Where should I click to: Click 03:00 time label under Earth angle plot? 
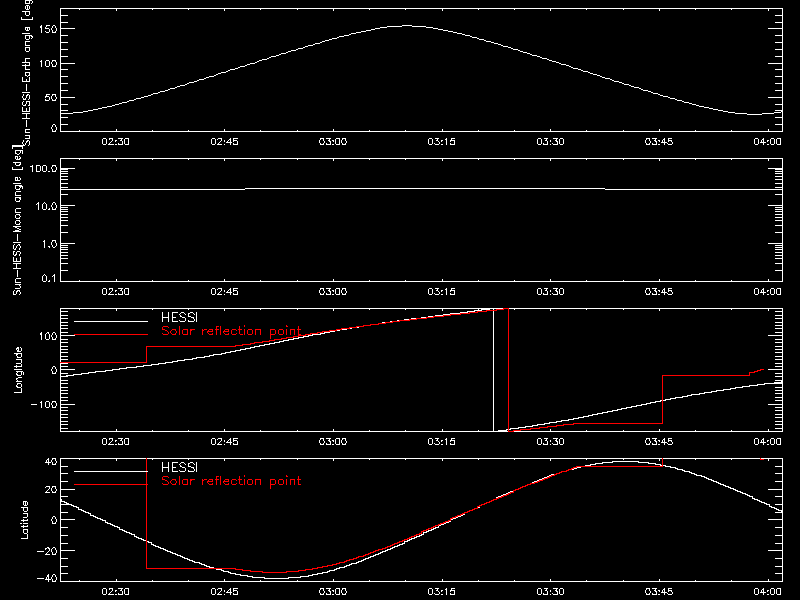tap(333, 142)
